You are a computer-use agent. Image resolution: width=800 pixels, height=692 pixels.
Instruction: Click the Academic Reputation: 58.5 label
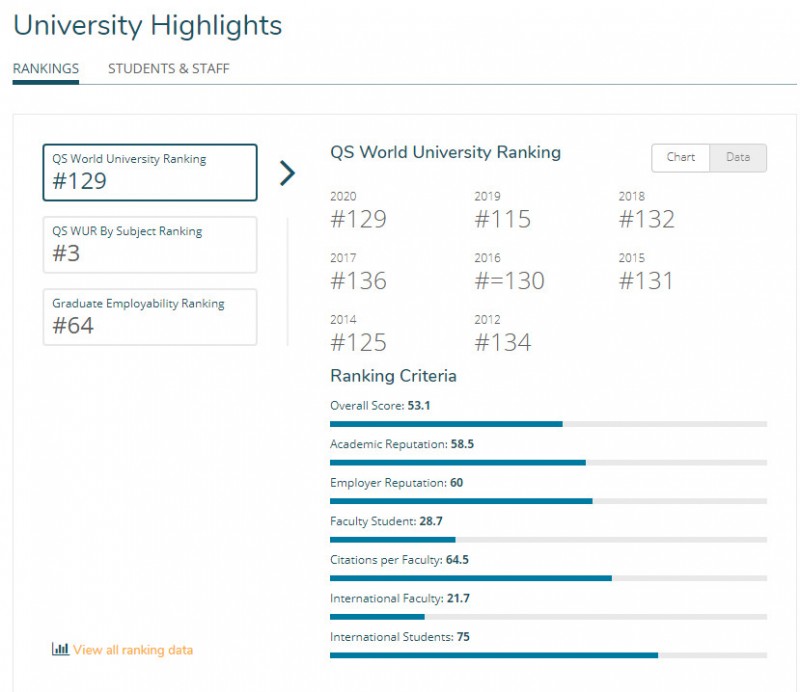coord(402,444)
